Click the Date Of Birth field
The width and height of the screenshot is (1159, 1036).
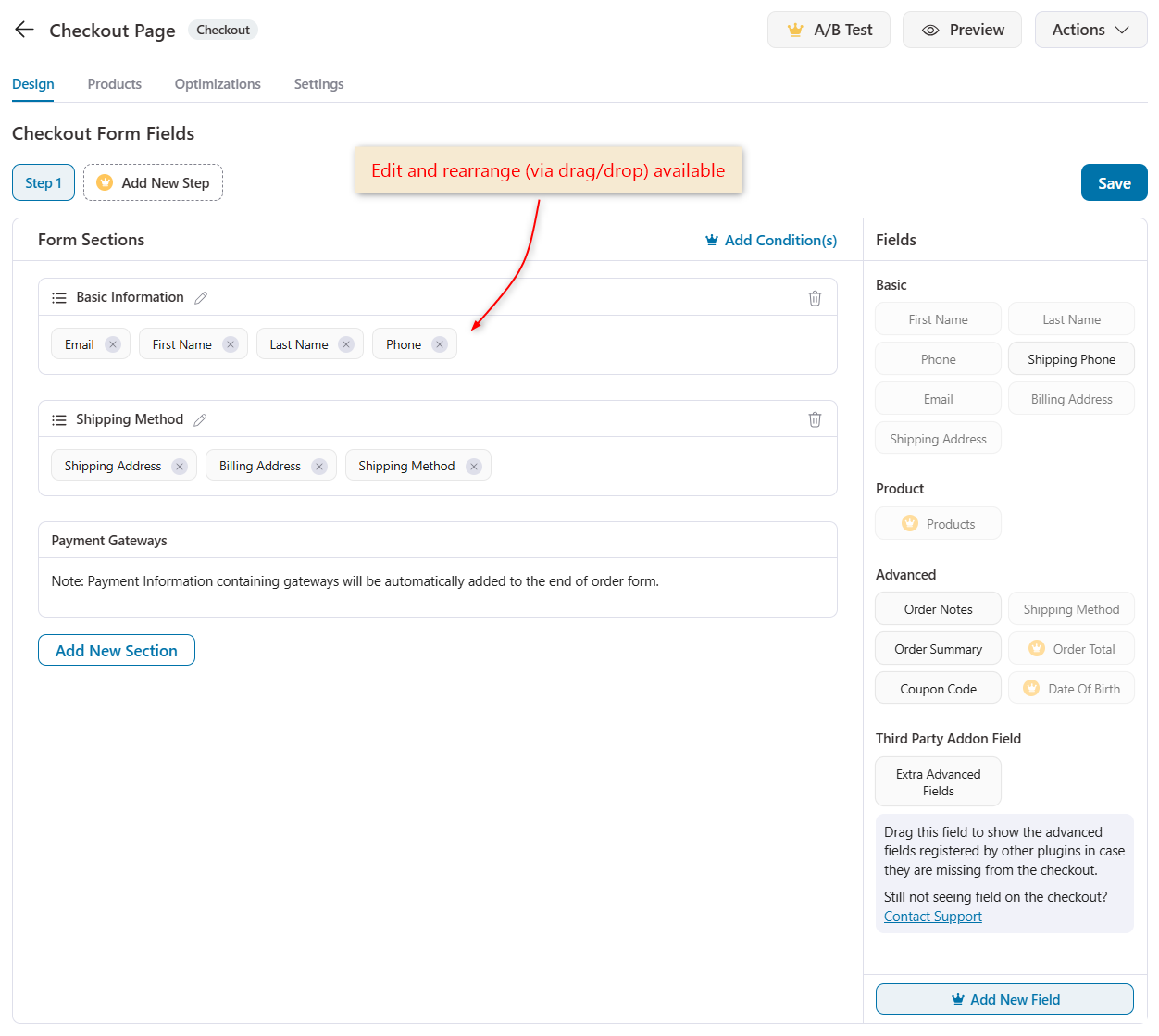pyautogui.click(x=1071, y=689)
